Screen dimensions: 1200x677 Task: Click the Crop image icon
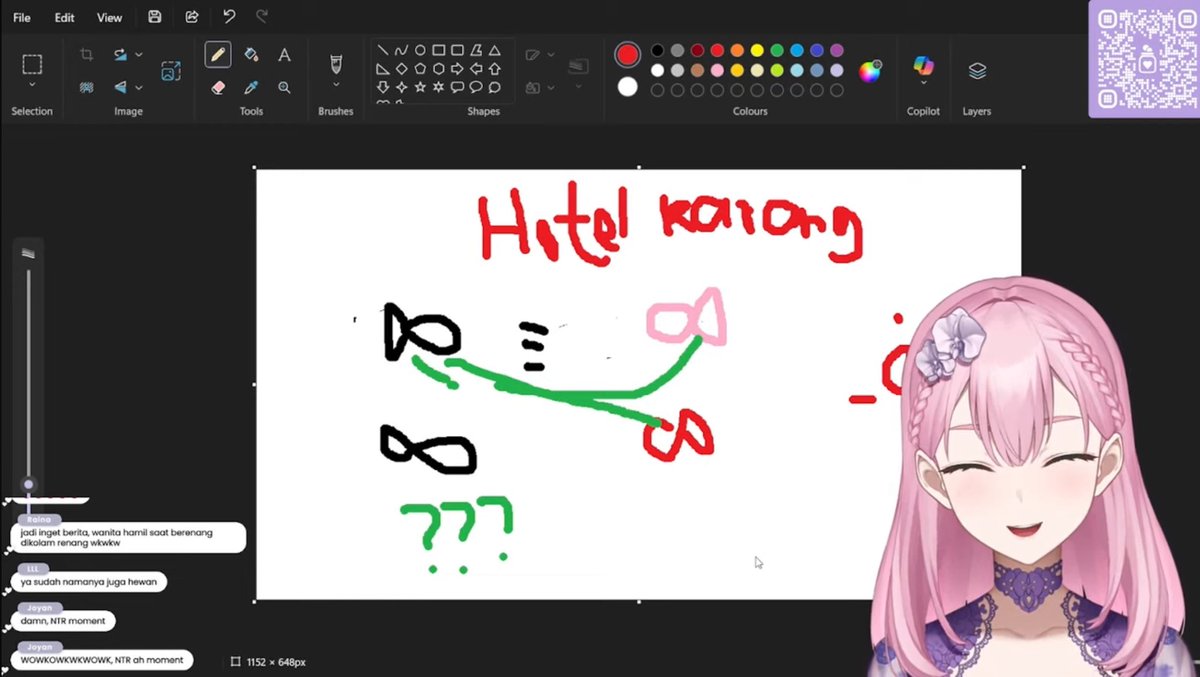[87, 54]
